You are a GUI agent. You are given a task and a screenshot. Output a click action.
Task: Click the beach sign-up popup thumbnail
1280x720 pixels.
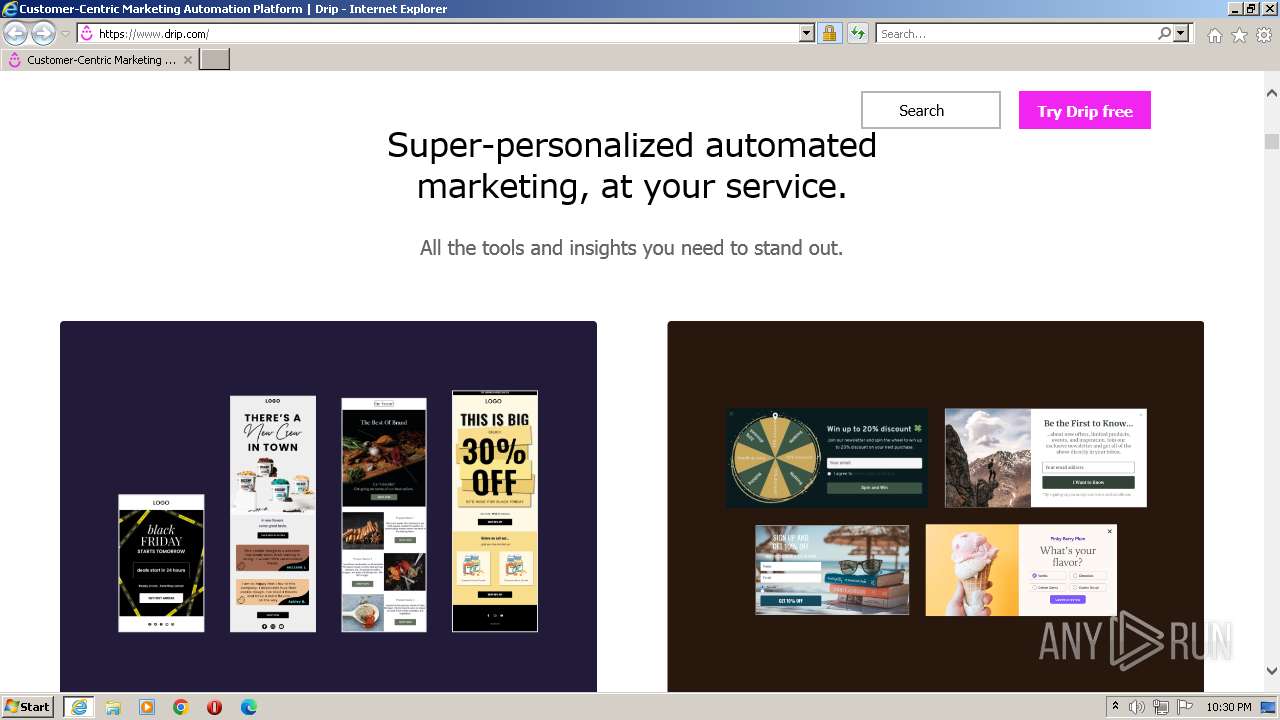pyautogui.click(x=832, y=570)
